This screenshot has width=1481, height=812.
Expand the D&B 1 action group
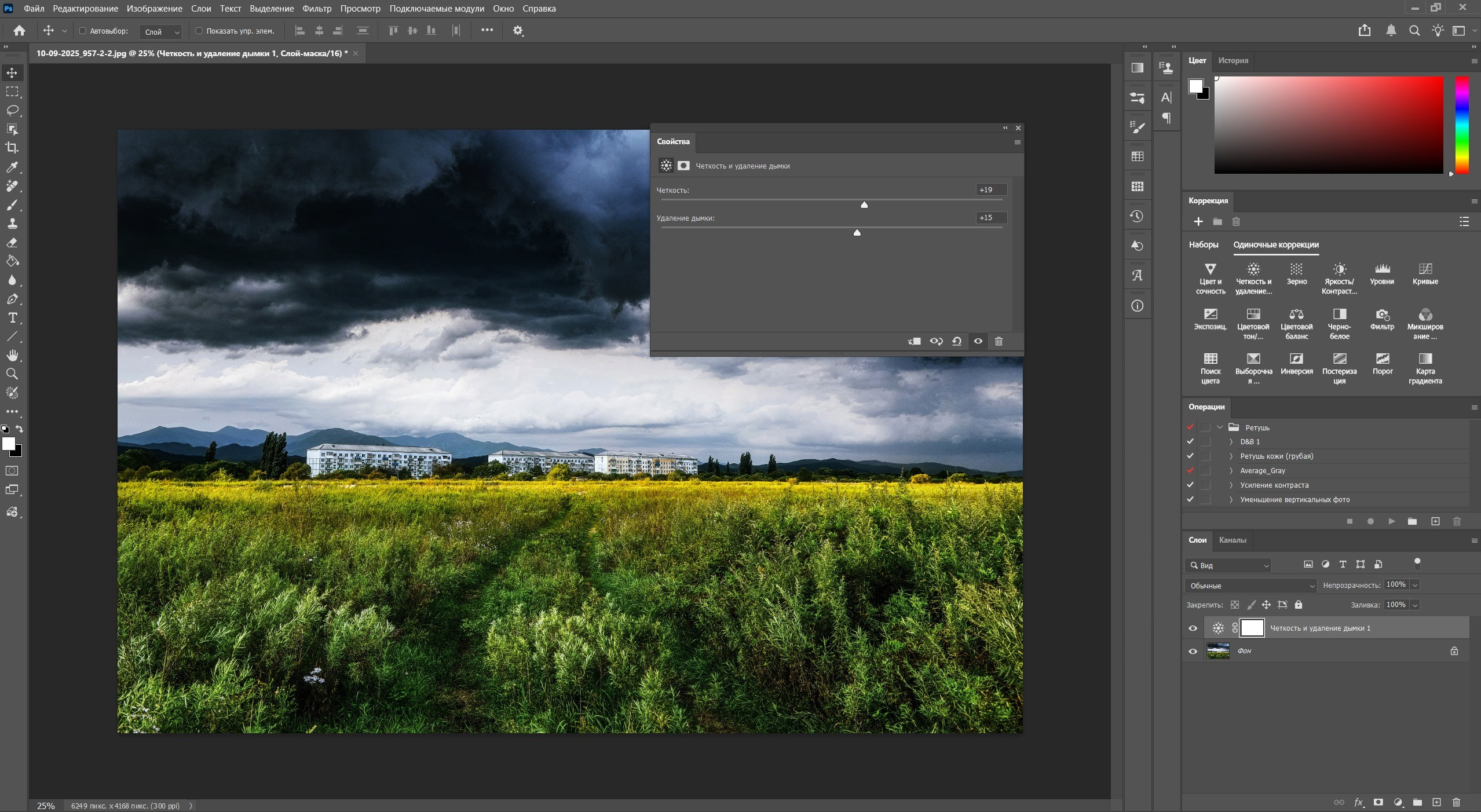click(x=1230, y=441)
